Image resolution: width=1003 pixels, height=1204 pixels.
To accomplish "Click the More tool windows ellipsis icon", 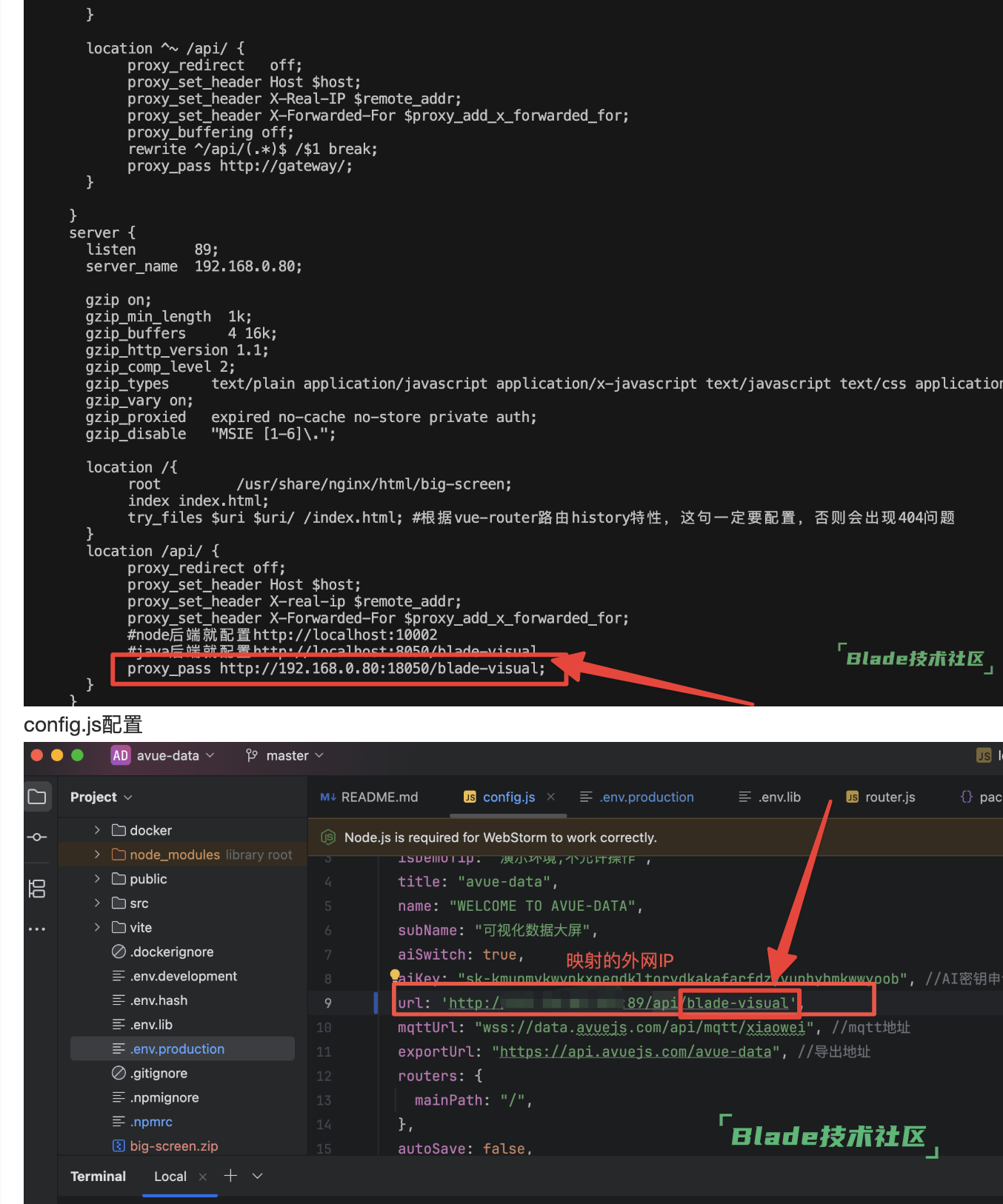I will pos(37,929).
